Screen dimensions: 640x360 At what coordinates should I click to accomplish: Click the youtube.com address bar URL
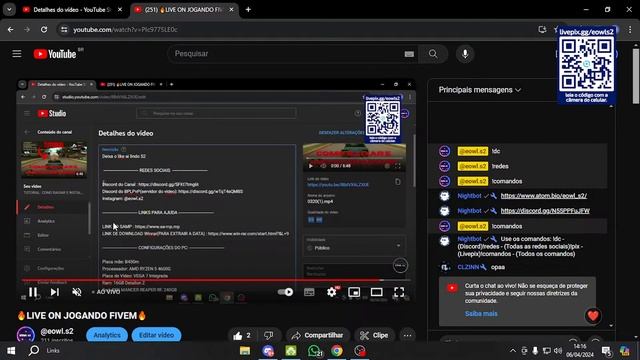click(x=125, y=29)
